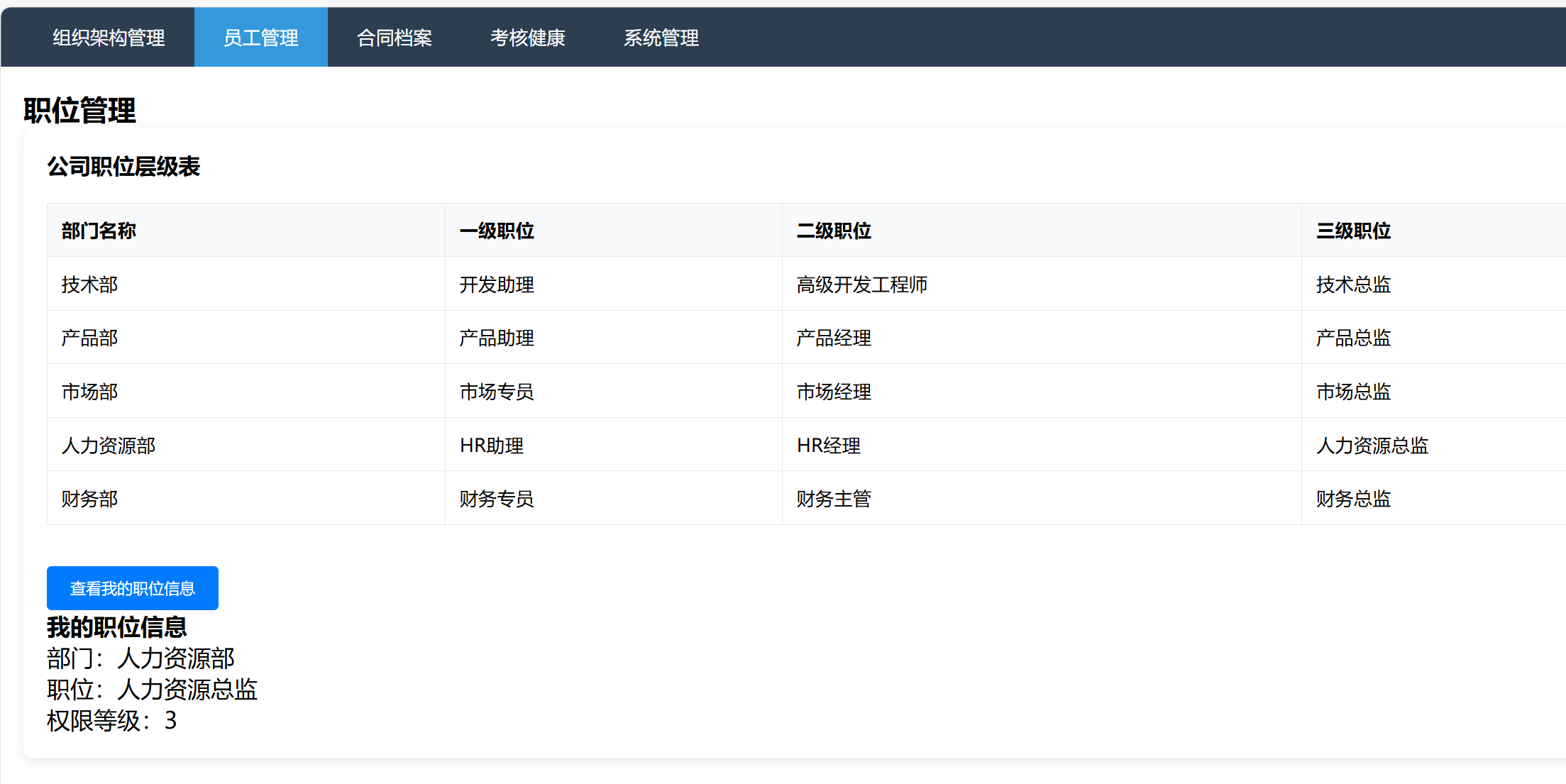Click the 市场部 department cell
The height and width of the screenshot is (784, 1566).
pos(89,392)
